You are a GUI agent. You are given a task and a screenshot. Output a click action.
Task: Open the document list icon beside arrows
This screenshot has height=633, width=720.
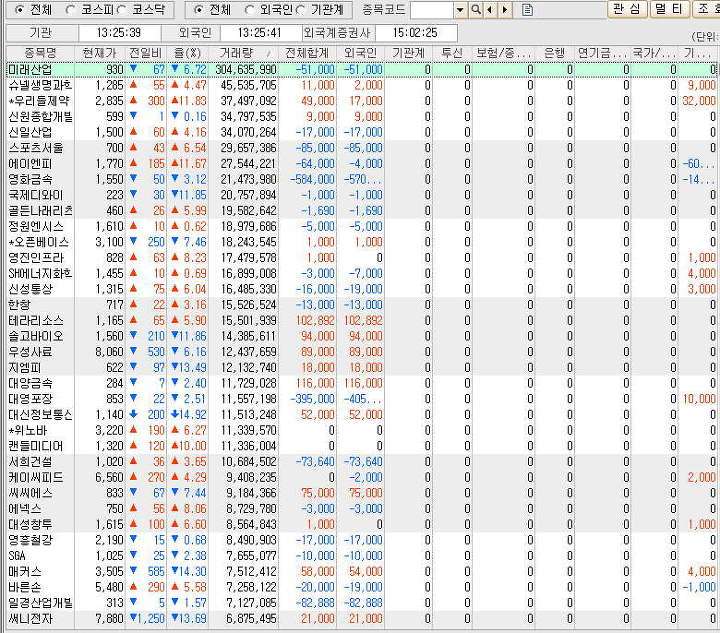528,10
